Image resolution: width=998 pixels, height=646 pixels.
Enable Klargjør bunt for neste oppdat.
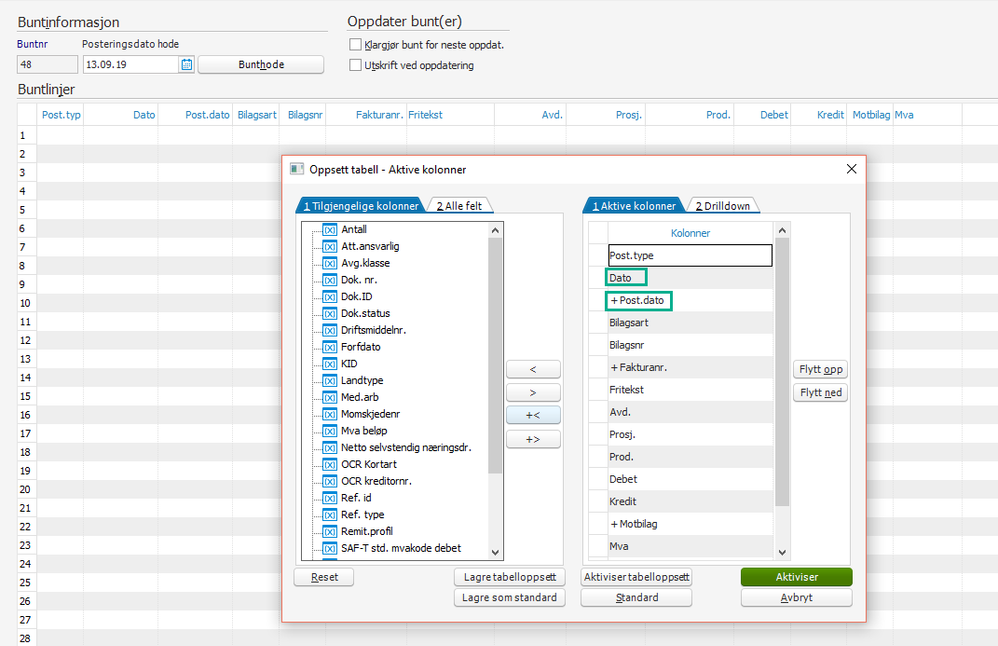click(x=355, y=45)
